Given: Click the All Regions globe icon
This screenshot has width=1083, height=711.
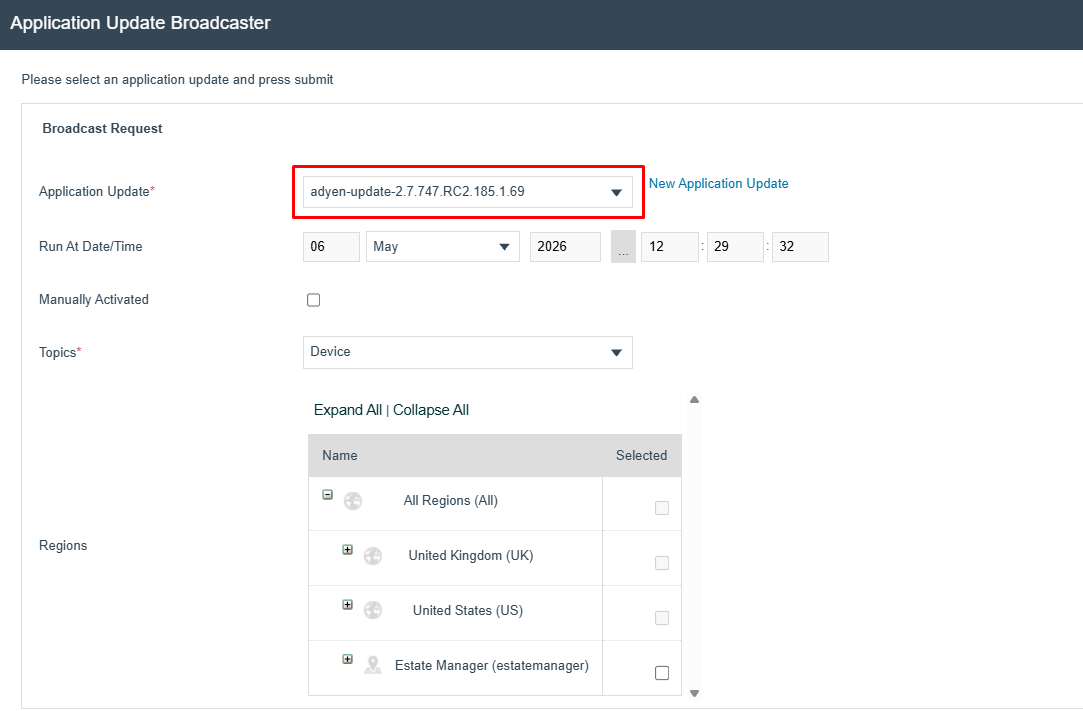Looking at the screenshot, I should tap(353, 501).
